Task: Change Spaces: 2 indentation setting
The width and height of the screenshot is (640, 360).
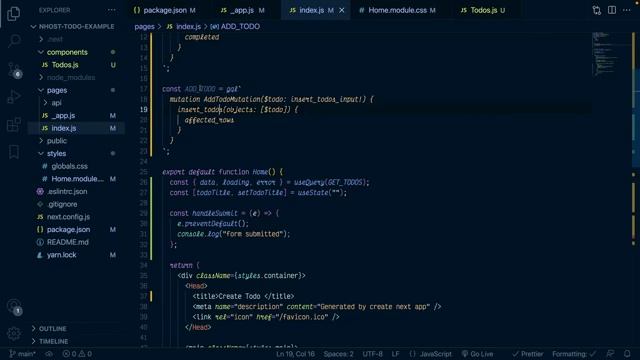Action: pyautogui.click(x=338, y=354)
